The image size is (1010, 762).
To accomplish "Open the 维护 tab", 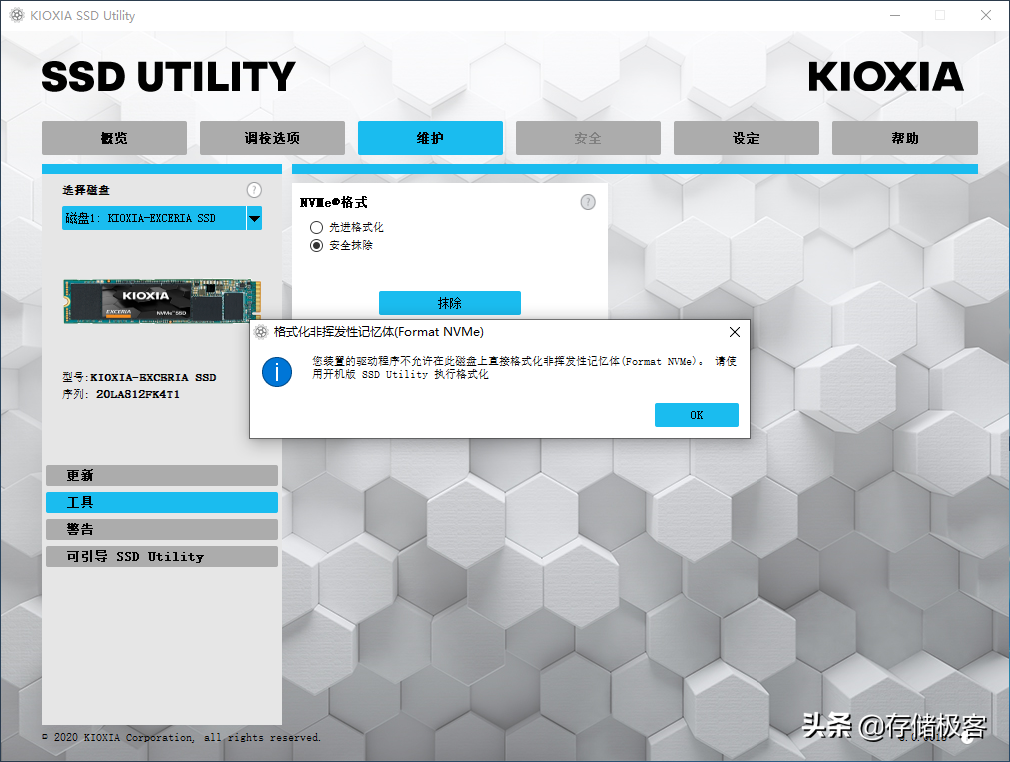I will (x=430, y=138).
